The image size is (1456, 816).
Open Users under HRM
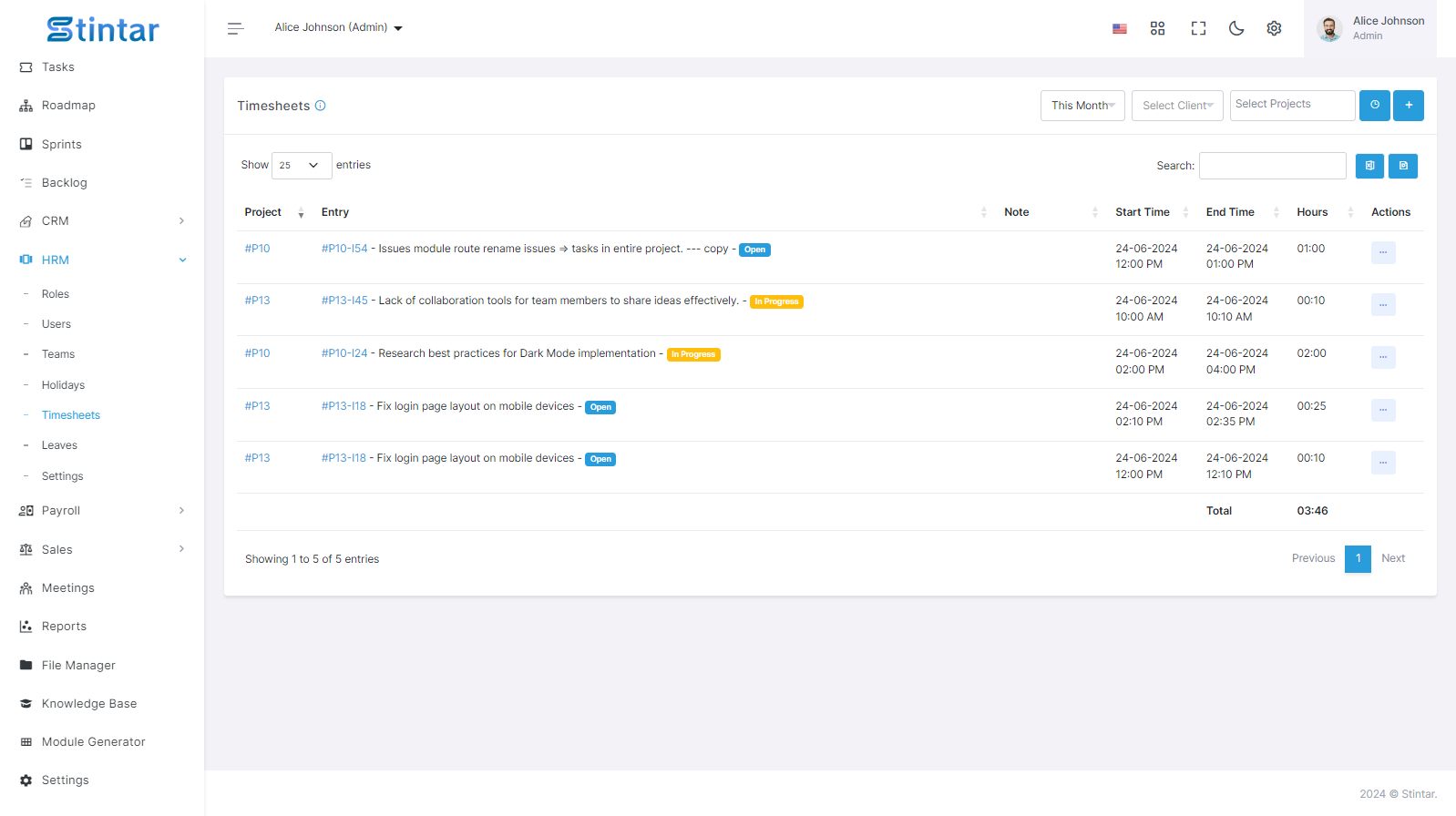tap(56, 324)
